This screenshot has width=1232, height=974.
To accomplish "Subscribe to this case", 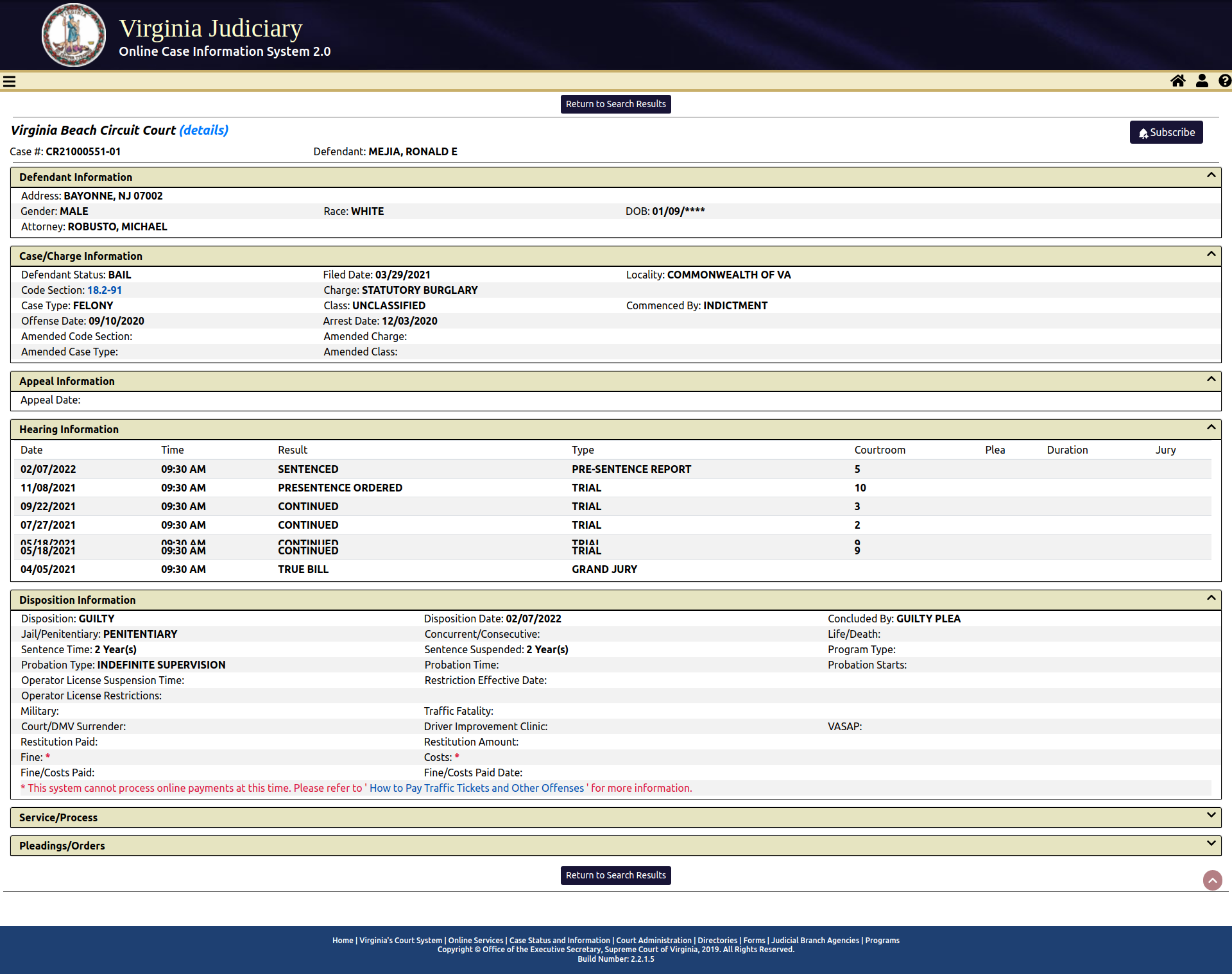I will click(1166, 132).
